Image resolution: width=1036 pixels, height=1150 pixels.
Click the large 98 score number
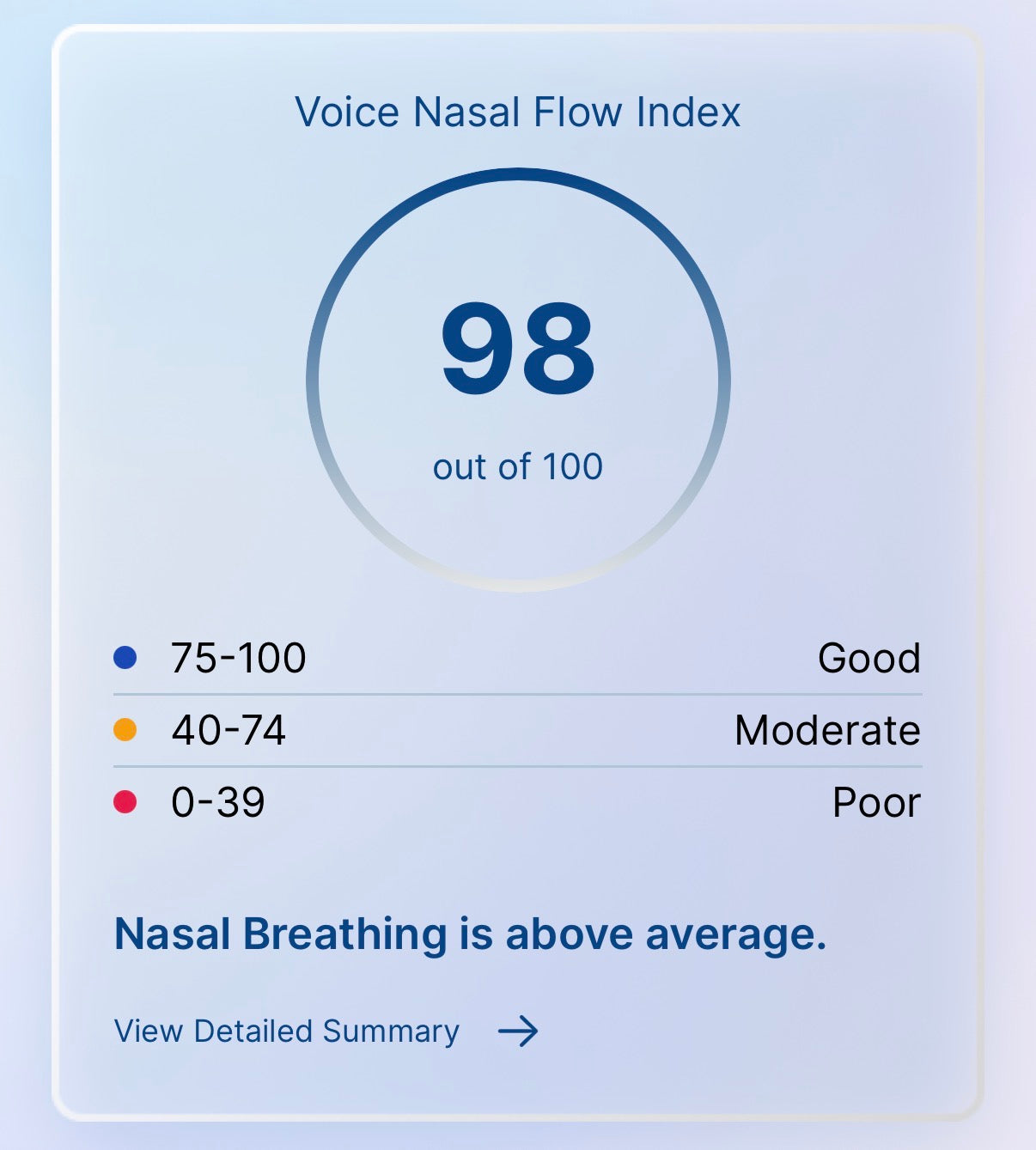(518, 350)
